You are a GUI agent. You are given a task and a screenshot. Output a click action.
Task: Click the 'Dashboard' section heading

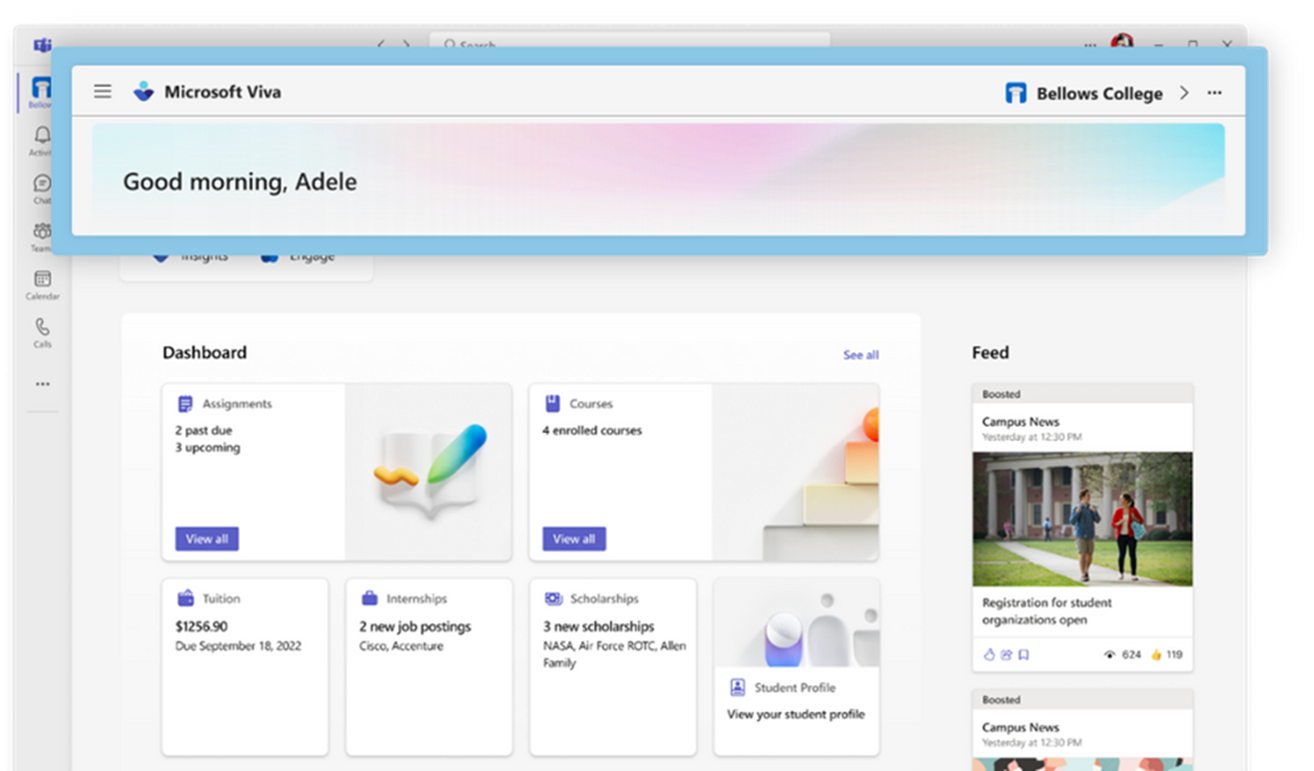tap(204, 353)
